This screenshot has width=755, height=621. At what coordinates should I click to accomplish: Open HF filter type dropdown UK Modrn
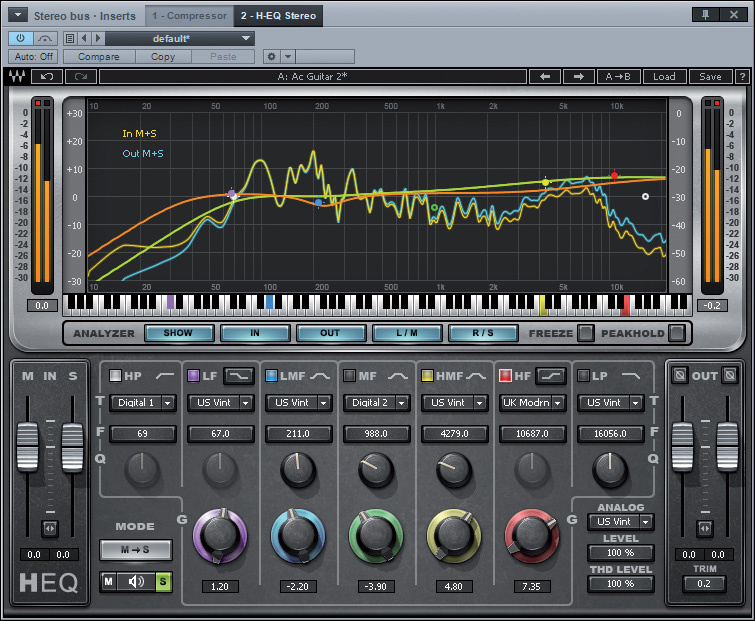[x=532, y=402]
